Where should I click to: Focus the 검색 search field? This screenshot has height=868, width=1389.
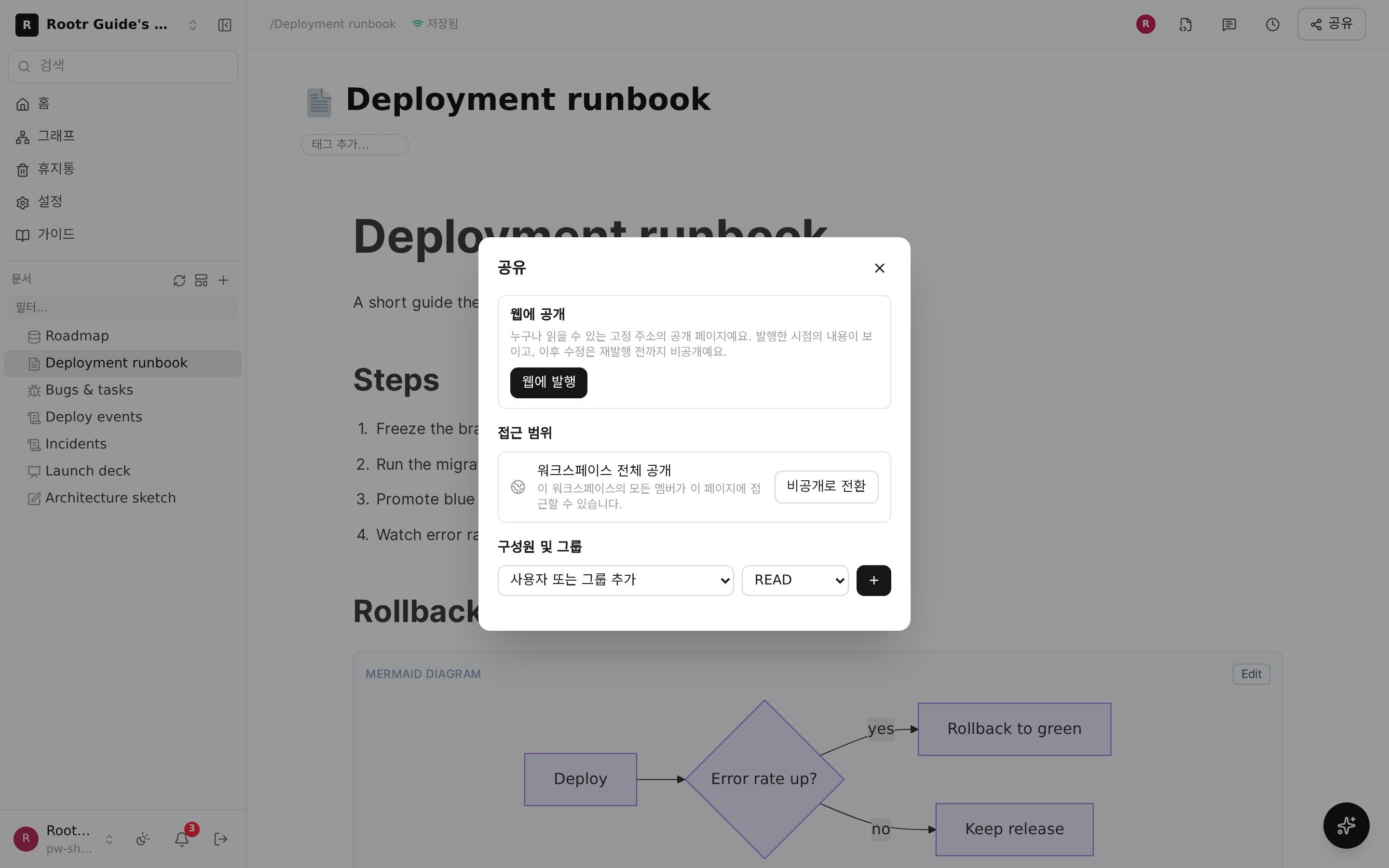click(x=123, y=66)
